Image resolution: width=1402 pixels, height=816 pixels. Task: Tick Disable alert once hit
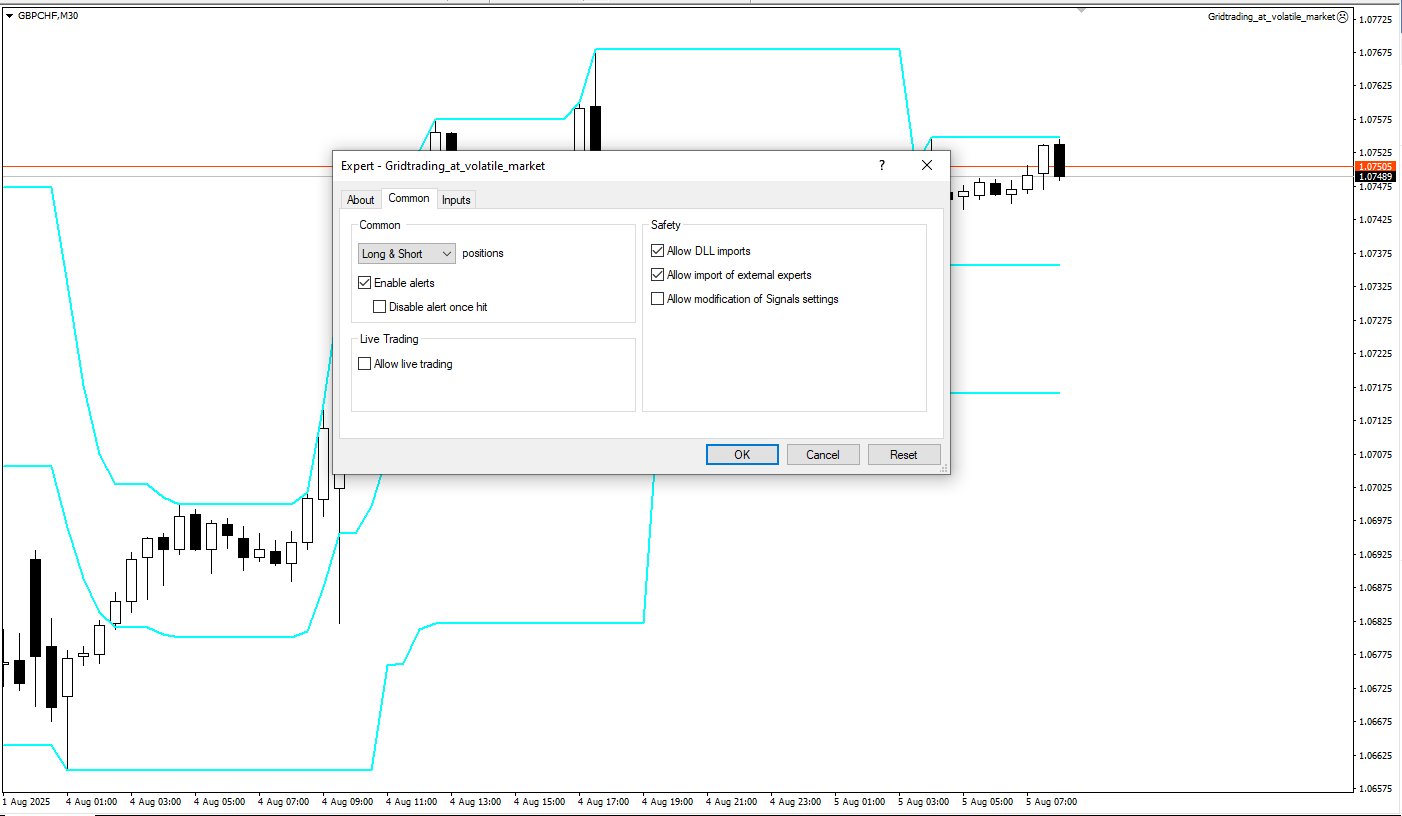380,307
